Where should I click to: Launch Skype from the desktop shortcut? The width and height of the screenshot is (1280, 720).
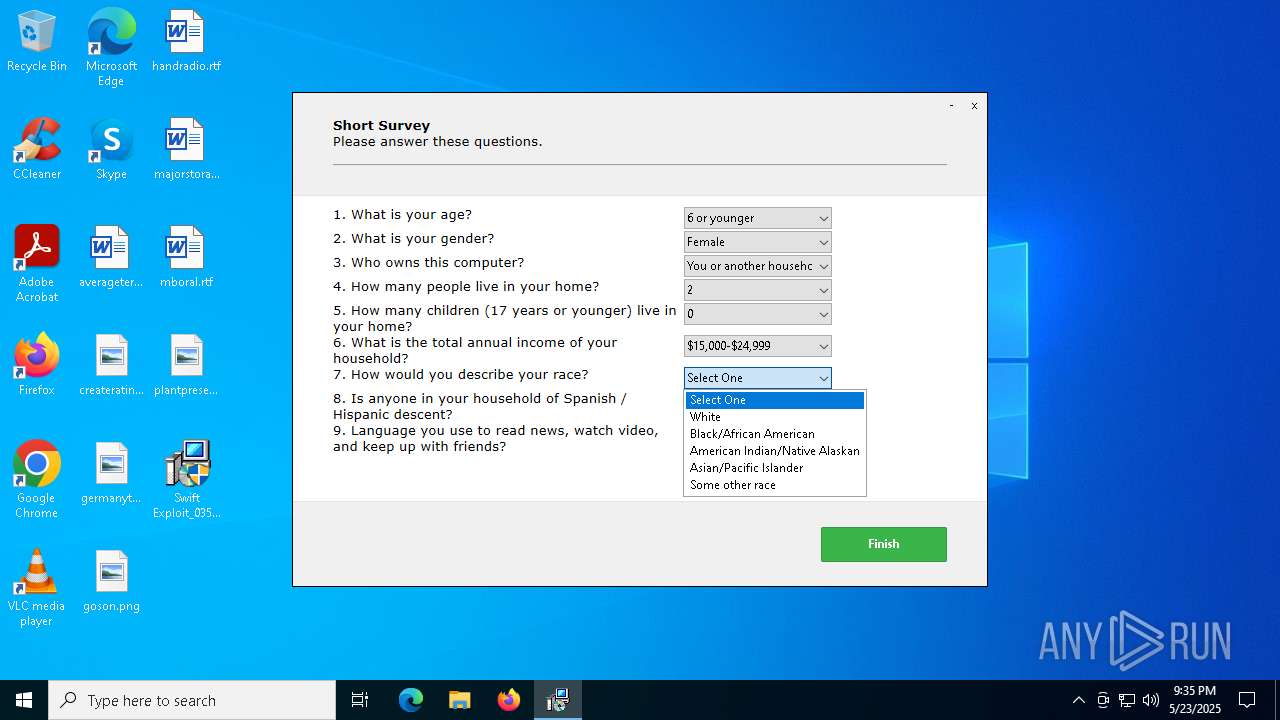click(111, 149)
